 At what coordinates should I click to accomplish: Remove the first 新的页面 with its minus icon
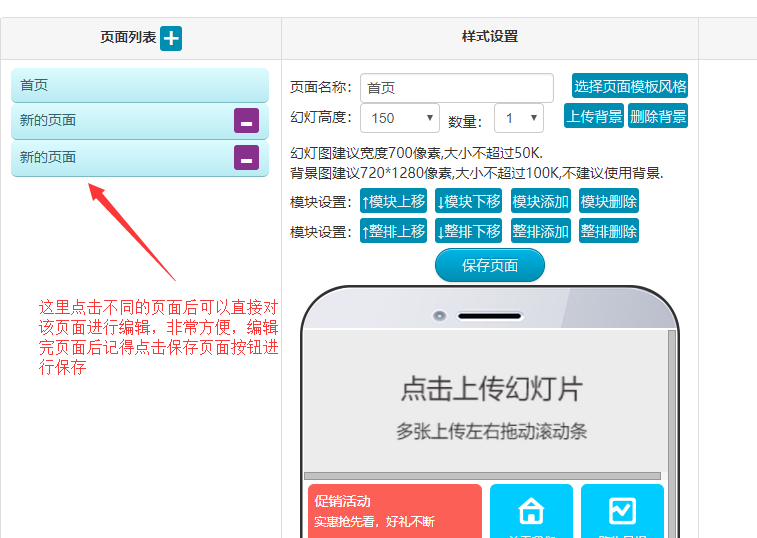246,121
